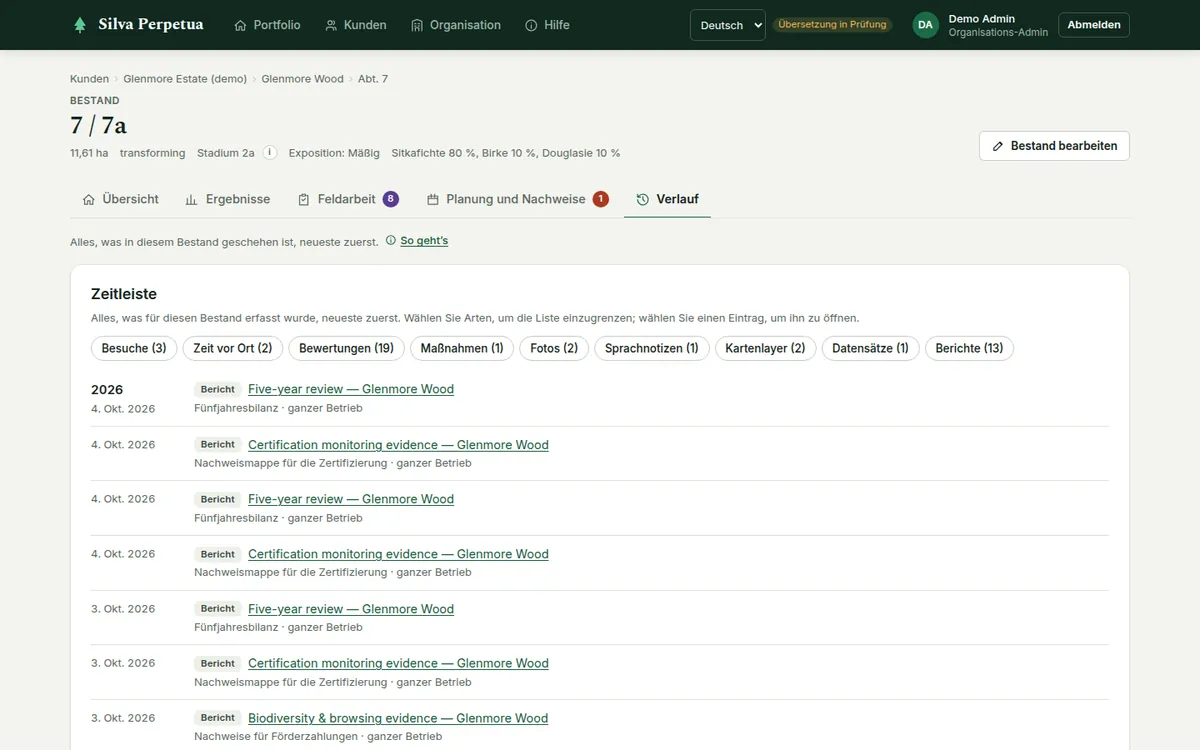This screenshot has width=1200, height=750.
Task: Toggle the Berichte (13) filter chip
Action: tap(969, 348)
